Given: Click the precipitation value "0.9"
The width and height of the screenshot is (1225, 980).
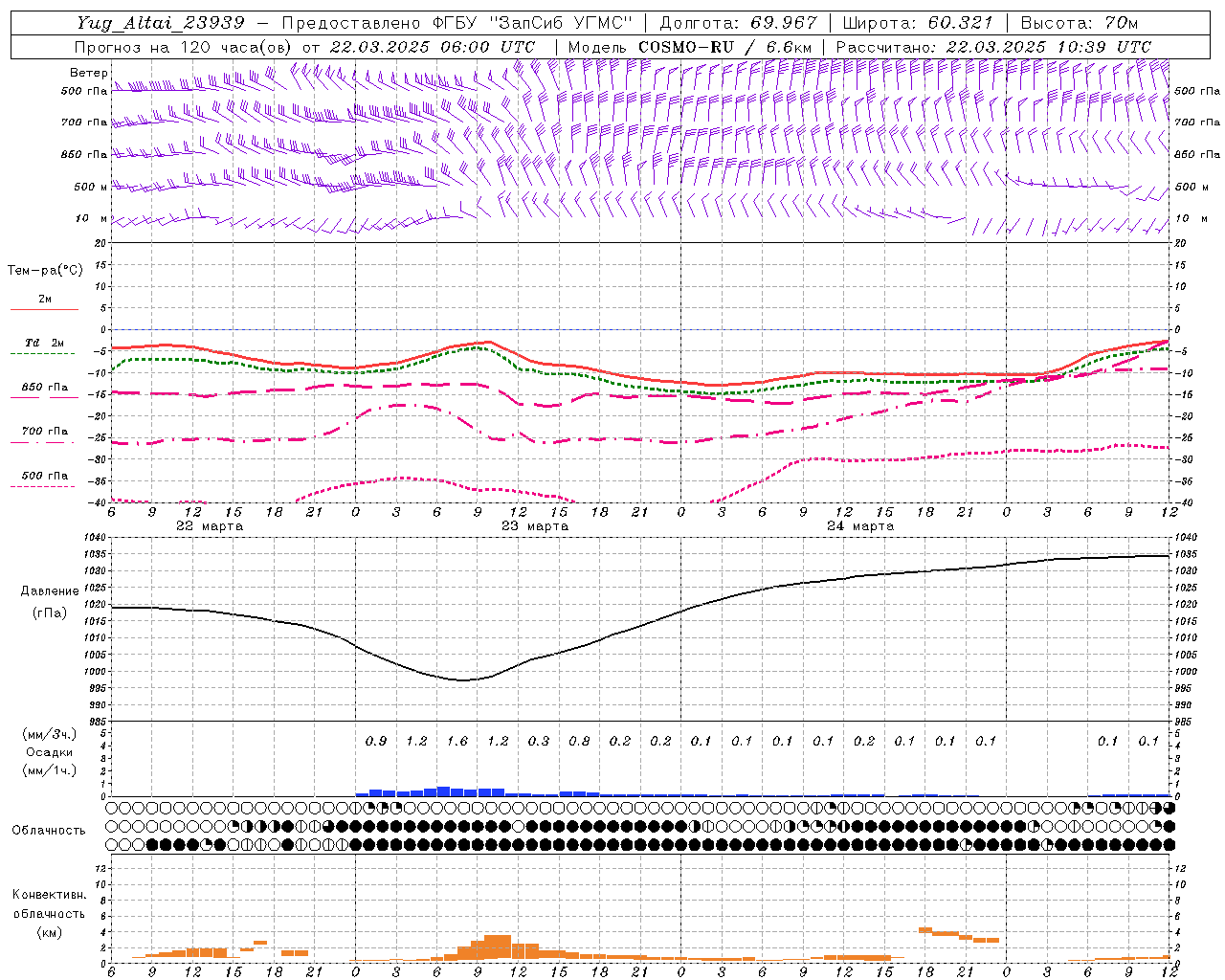Looking at the screenshot, I should click(376, 742).
